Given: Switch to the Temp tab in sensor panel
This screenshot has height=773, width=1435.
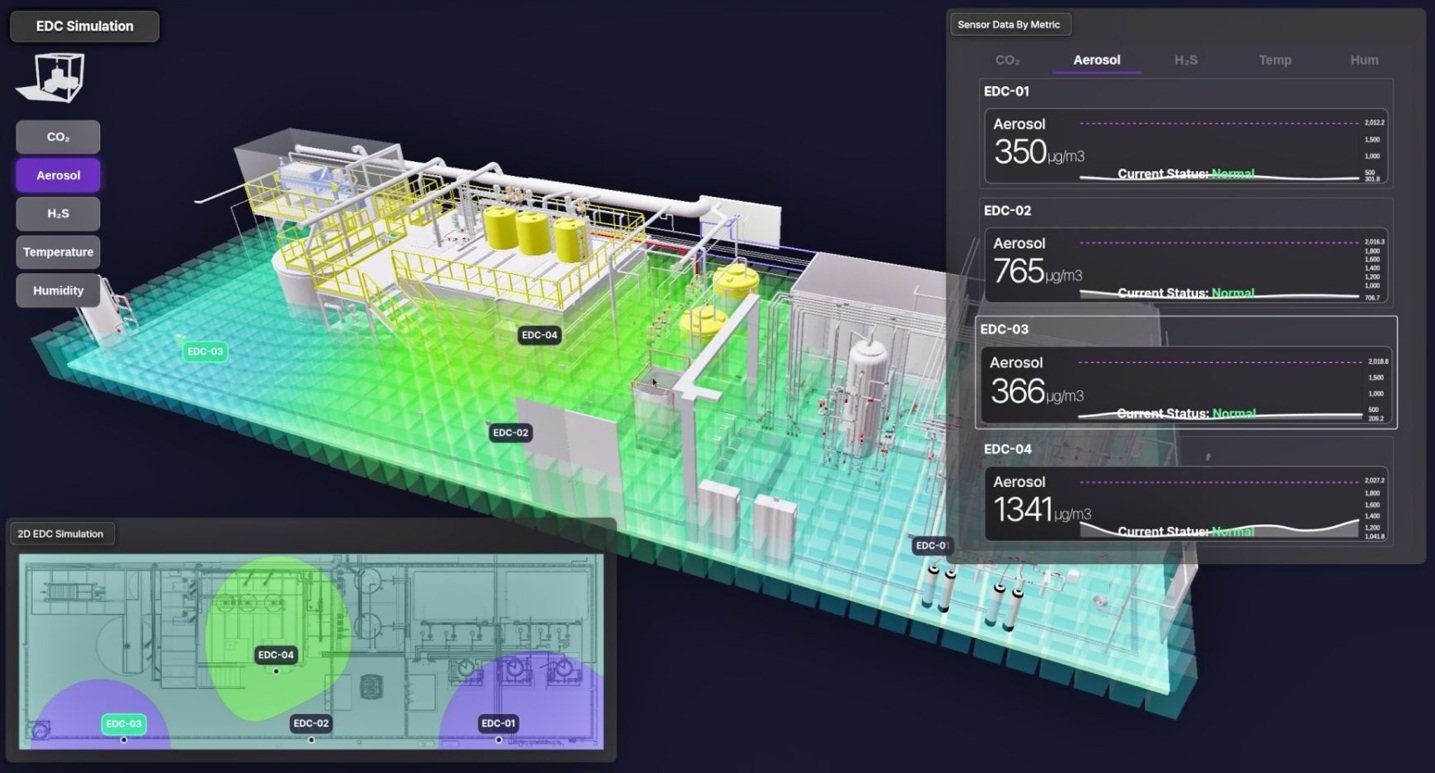Looking at the screenshot, I should pyautogui.click(x=1275, y=60).
